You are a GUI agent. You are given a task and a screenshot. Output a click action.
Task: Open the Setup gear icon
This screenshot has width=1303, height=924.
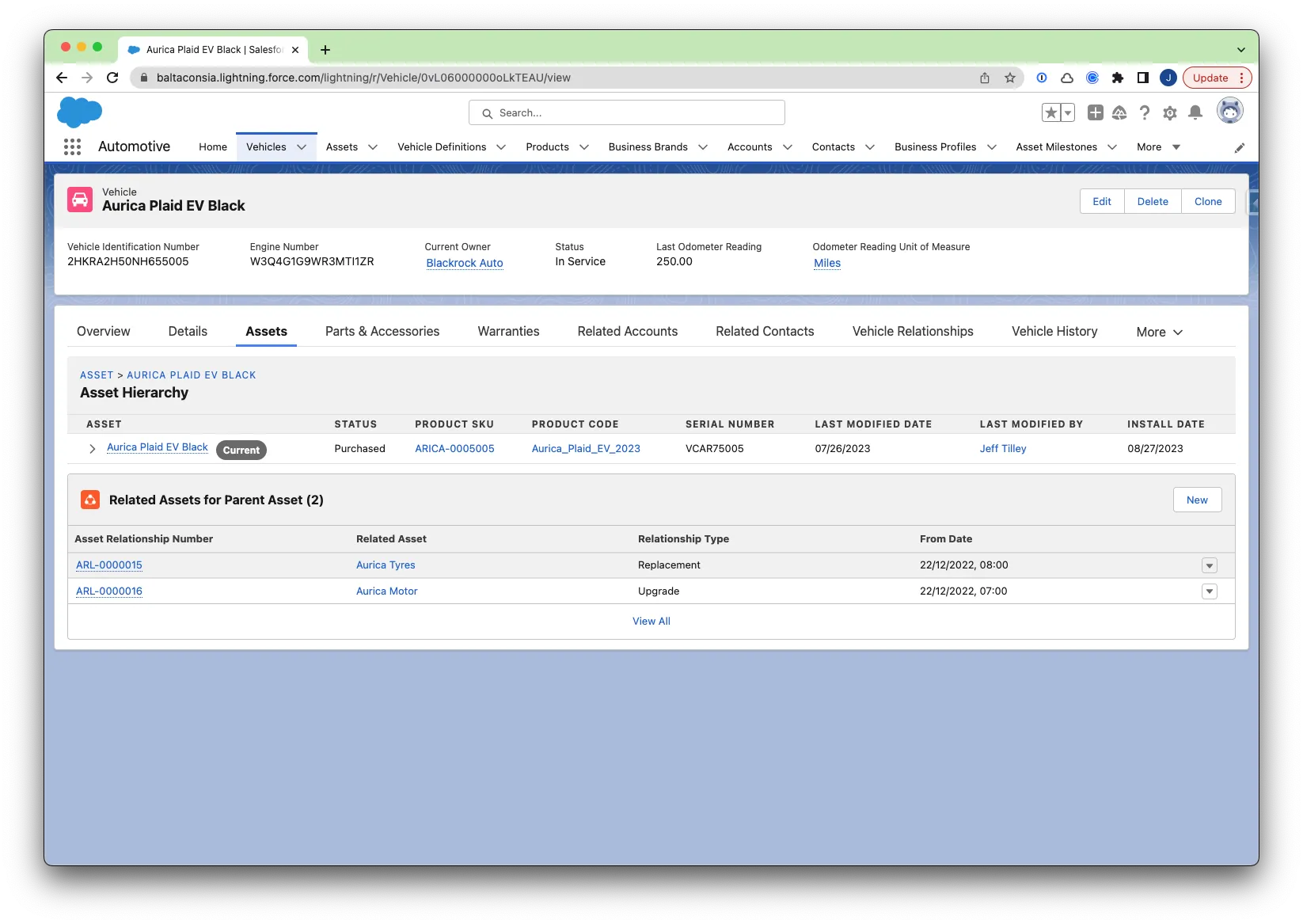point(1169,113)
